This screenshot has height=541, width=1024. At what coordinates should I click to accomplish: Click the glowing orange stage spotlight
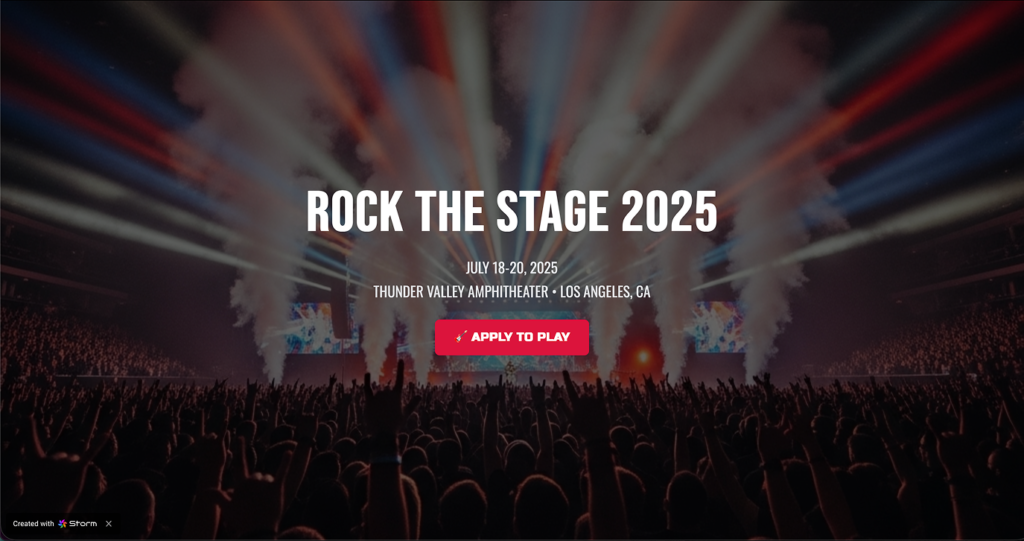pyautogui.click(x=643, y=356)
